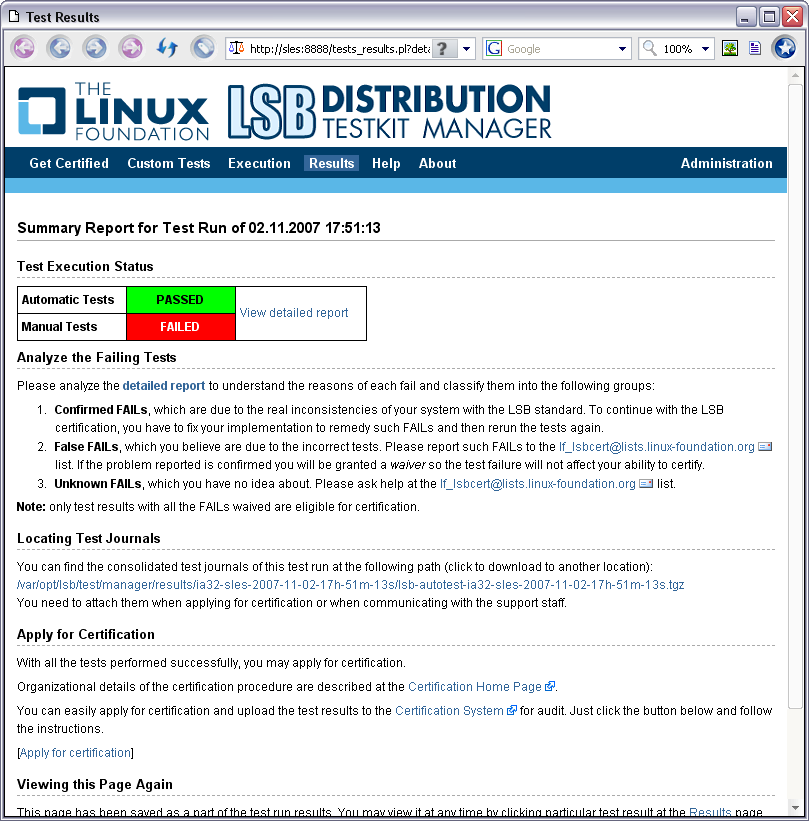Open the Get Certified menu
Screen dimensions: 809x821
pyautogui.click(x=69, y=163)
